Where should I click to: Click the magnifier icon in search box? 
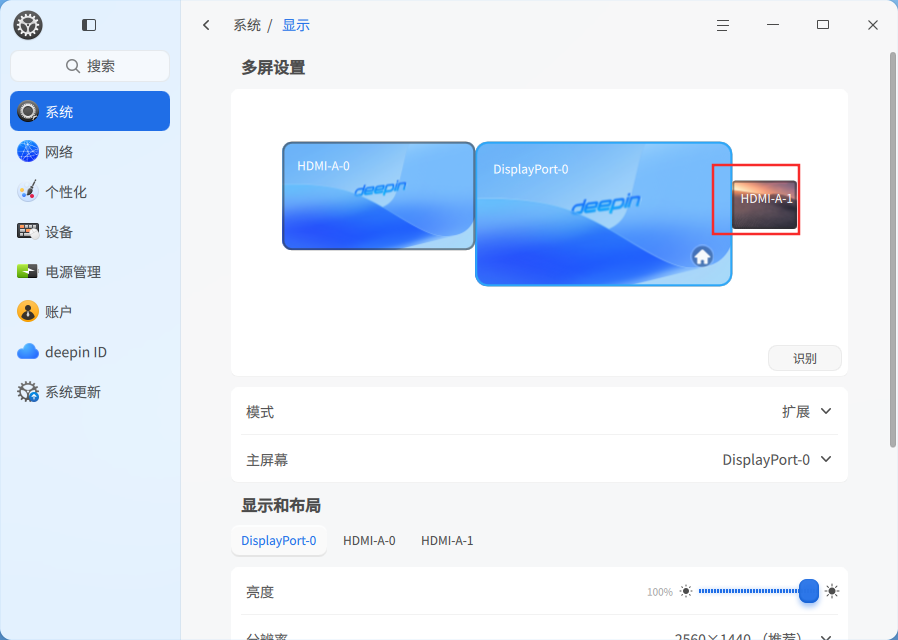73,66
